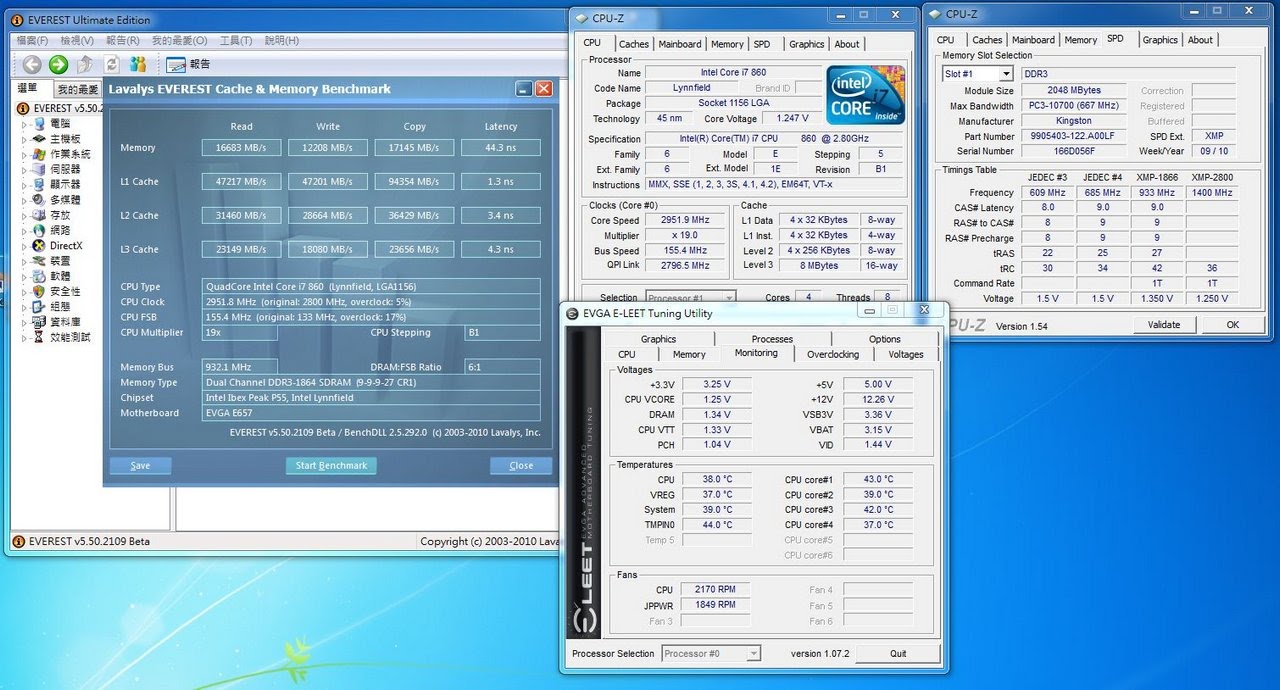
Task: Click the OK button in CPU-Z SPD window
Action: tap(1233, 324)
